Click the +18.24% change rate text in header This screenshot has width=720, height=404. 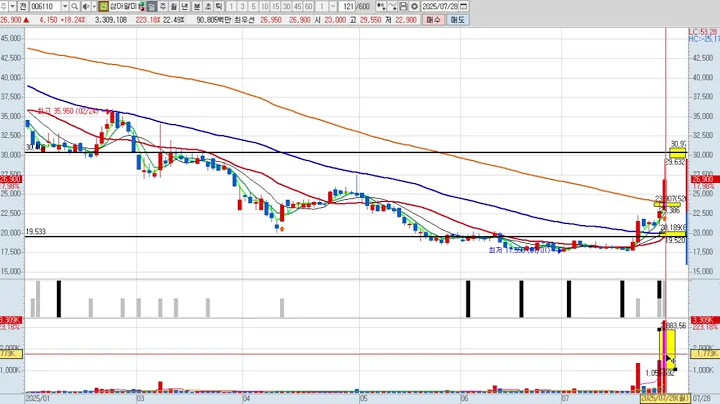pos(73,20)
